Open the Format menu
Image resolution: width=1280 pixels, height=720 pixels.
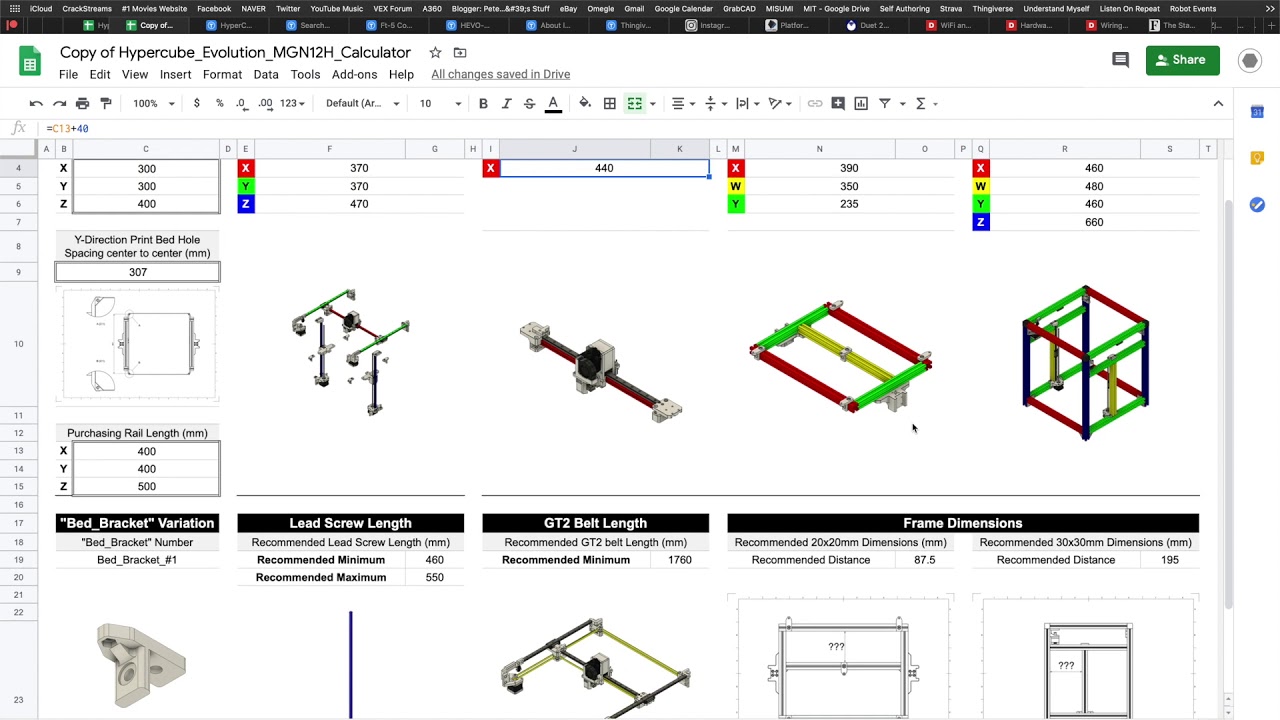pyautogui.click(x=222, y=75)
